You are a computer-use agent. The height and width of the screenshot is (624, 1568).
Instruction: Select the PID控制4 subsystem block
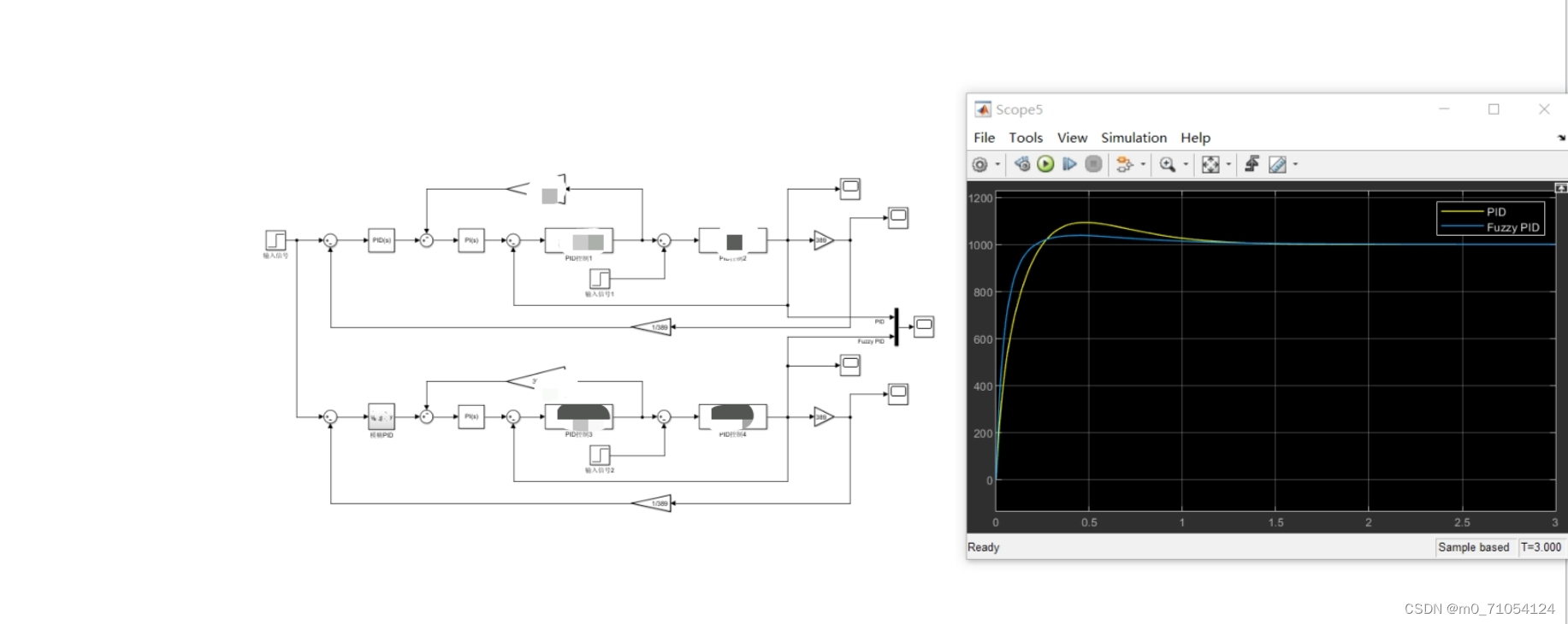(x=733, y=416)
